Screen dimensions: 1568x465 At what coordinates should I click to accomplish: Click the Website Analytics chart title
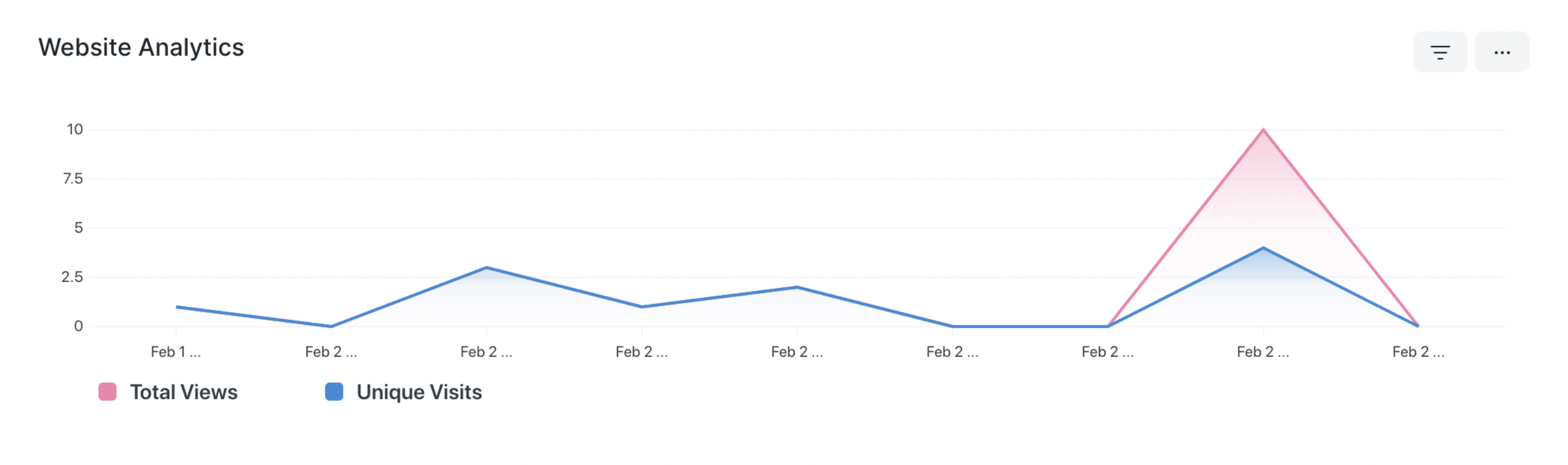click(x=141, y=47)
